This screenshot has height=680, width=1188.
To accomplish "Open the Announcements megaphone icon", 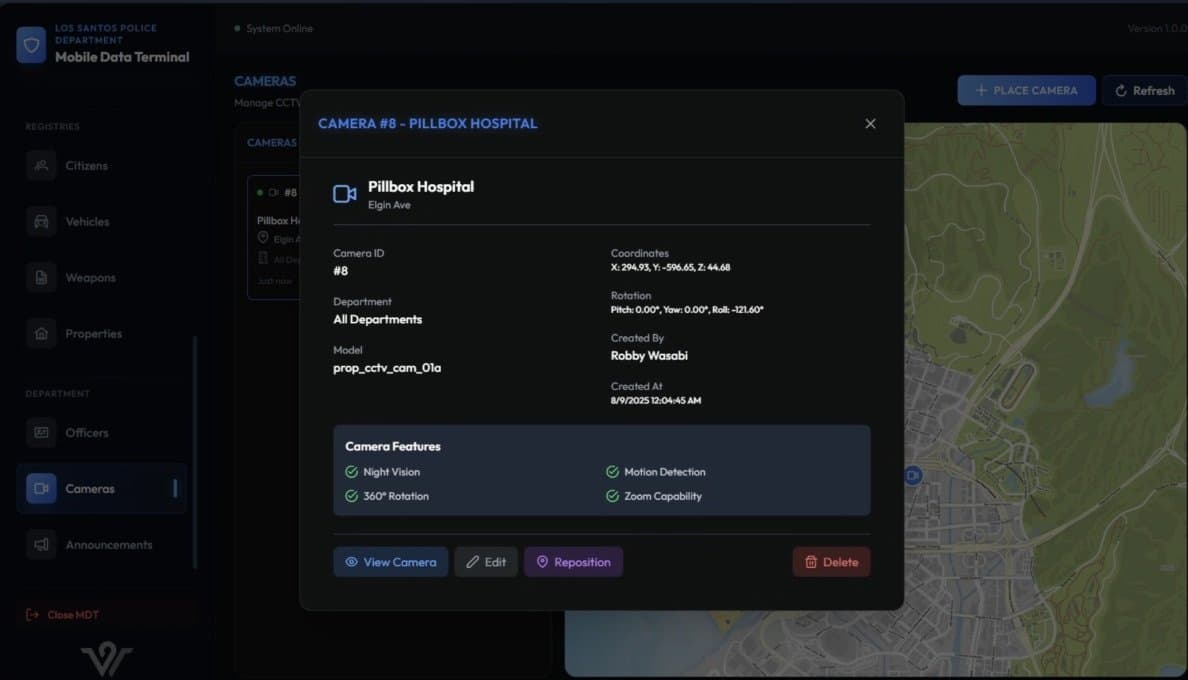I will click(x=41, y=544).
